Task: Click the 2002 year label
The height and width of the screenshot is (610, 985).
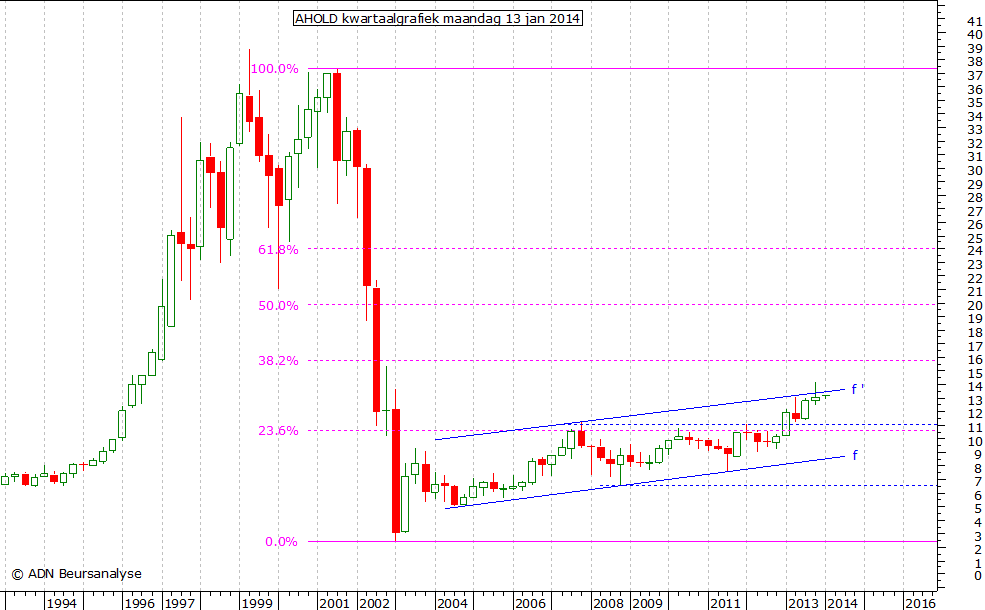Action: pyautogui.click(x=374, y=603)
